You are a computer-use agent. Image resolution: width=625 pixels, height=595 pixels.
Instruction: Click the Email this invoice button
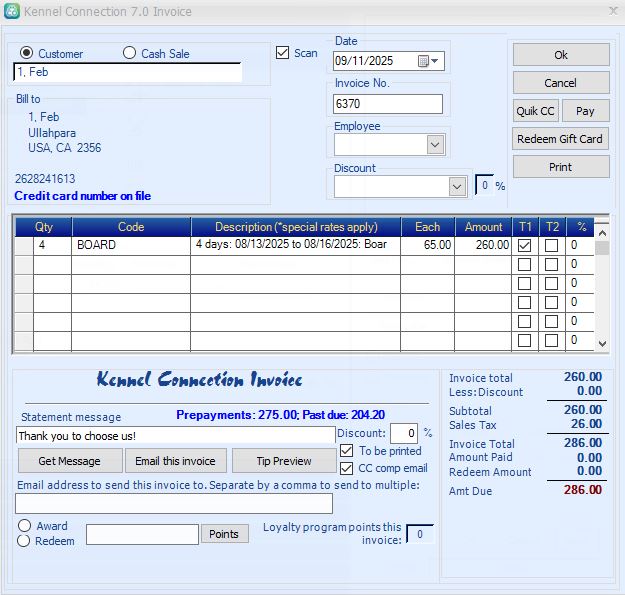click(176, 461)
